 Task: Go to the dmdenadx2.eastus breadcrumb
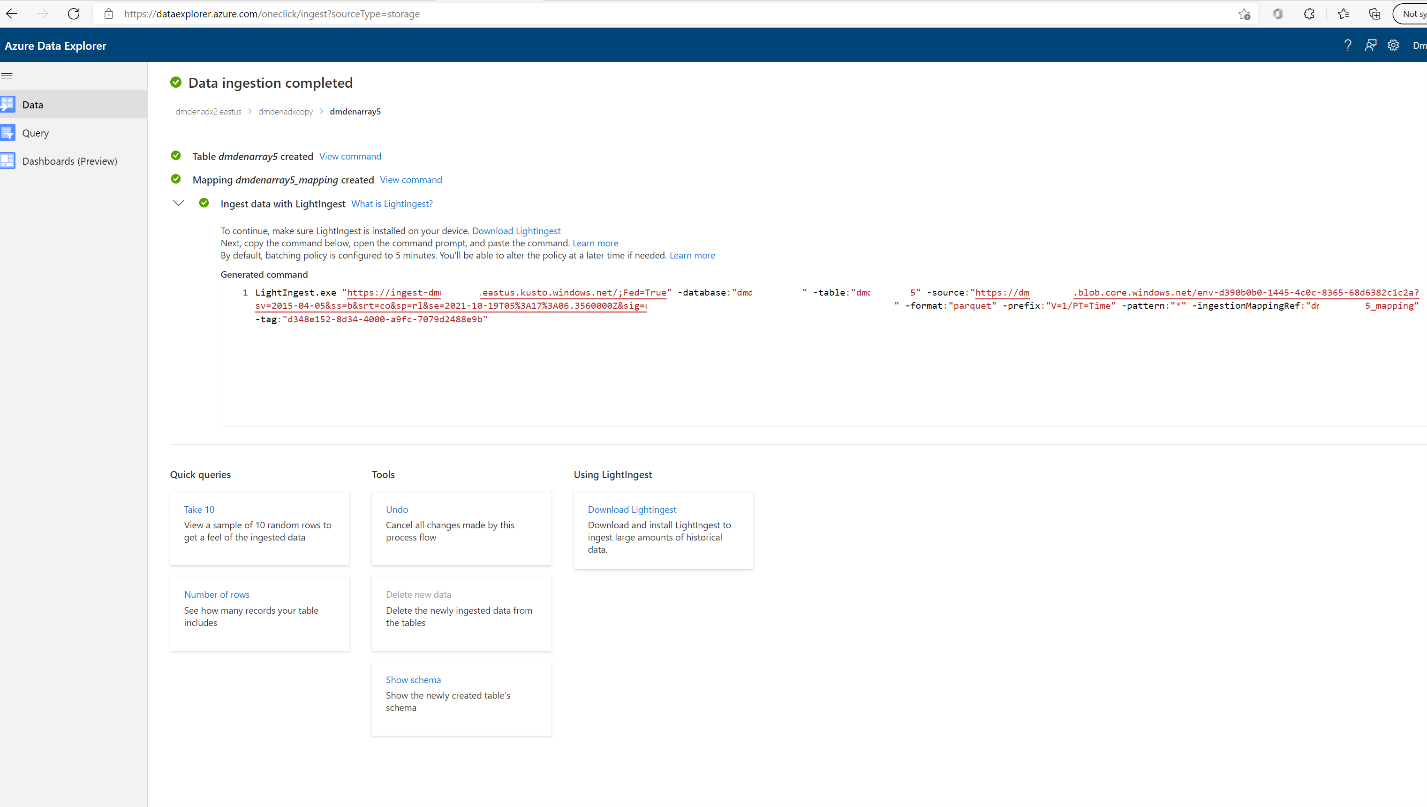coord(208,112)
